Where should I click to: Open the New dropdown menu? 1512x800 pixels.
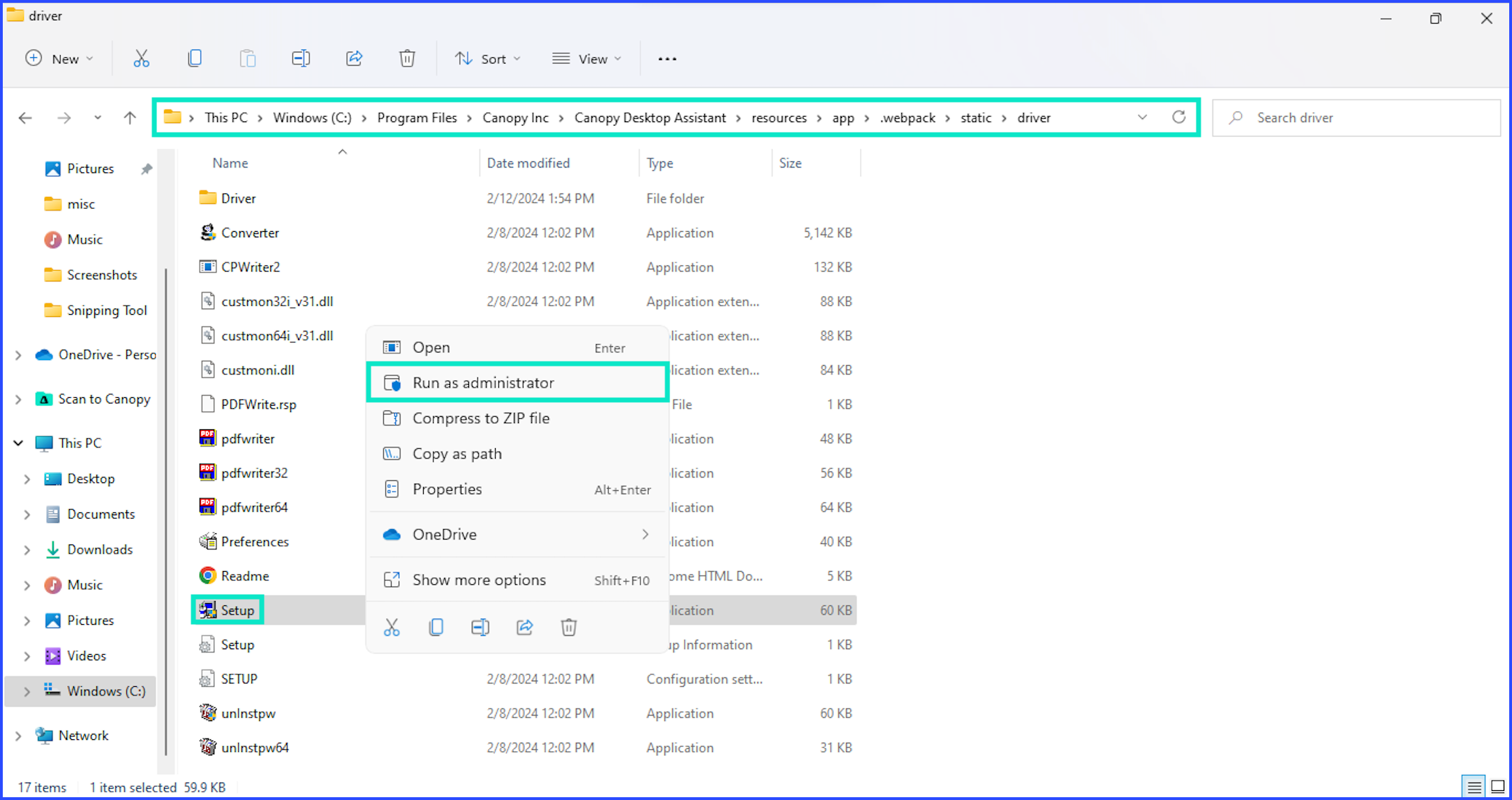click(59, 59)
